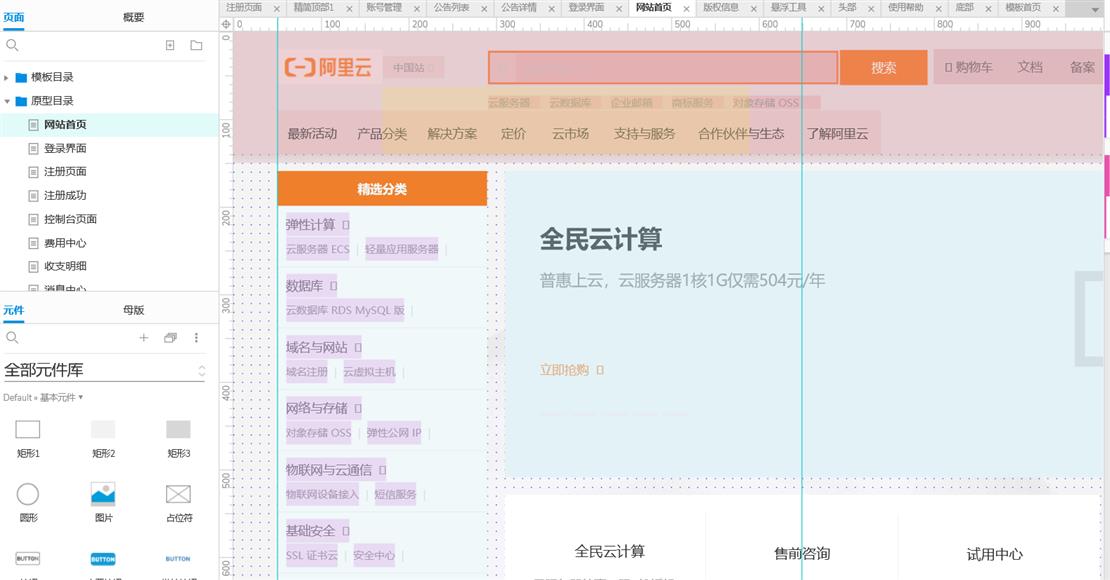Switch to the 元件 panel tab

coord(13,310)
